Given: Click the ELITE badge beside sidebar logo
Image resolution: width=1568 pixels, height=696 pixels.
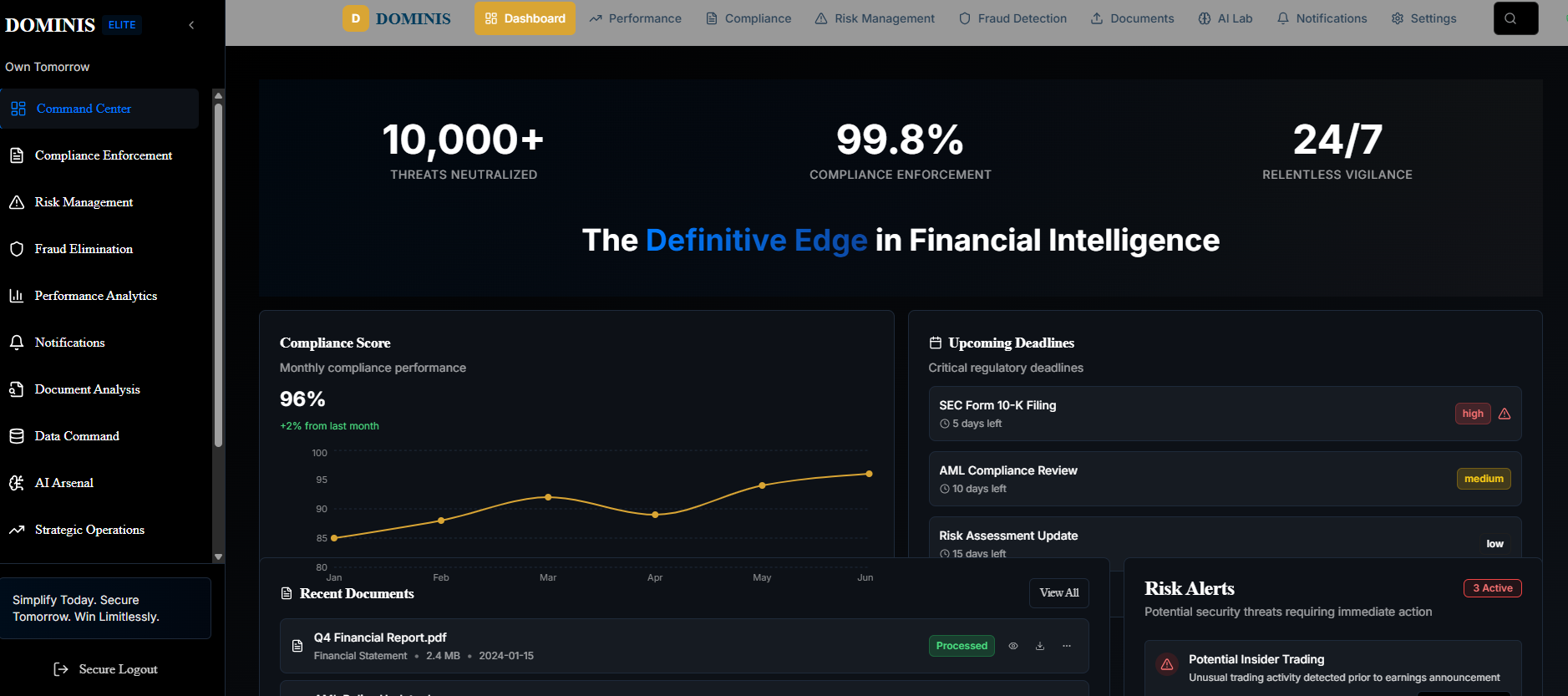Looking at the screenshot, I should pyautogui.click(x=122, y=25).
